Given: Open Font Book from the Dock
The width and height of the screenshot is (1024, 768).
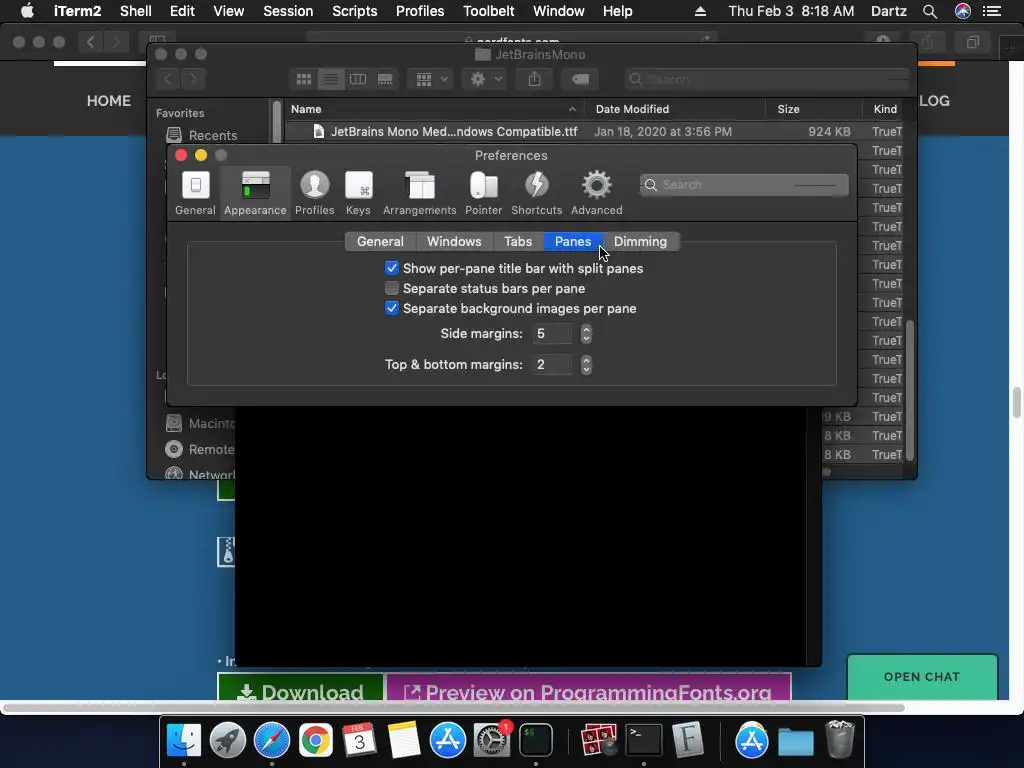Looking at the screenshot, I should coord(688,740).
